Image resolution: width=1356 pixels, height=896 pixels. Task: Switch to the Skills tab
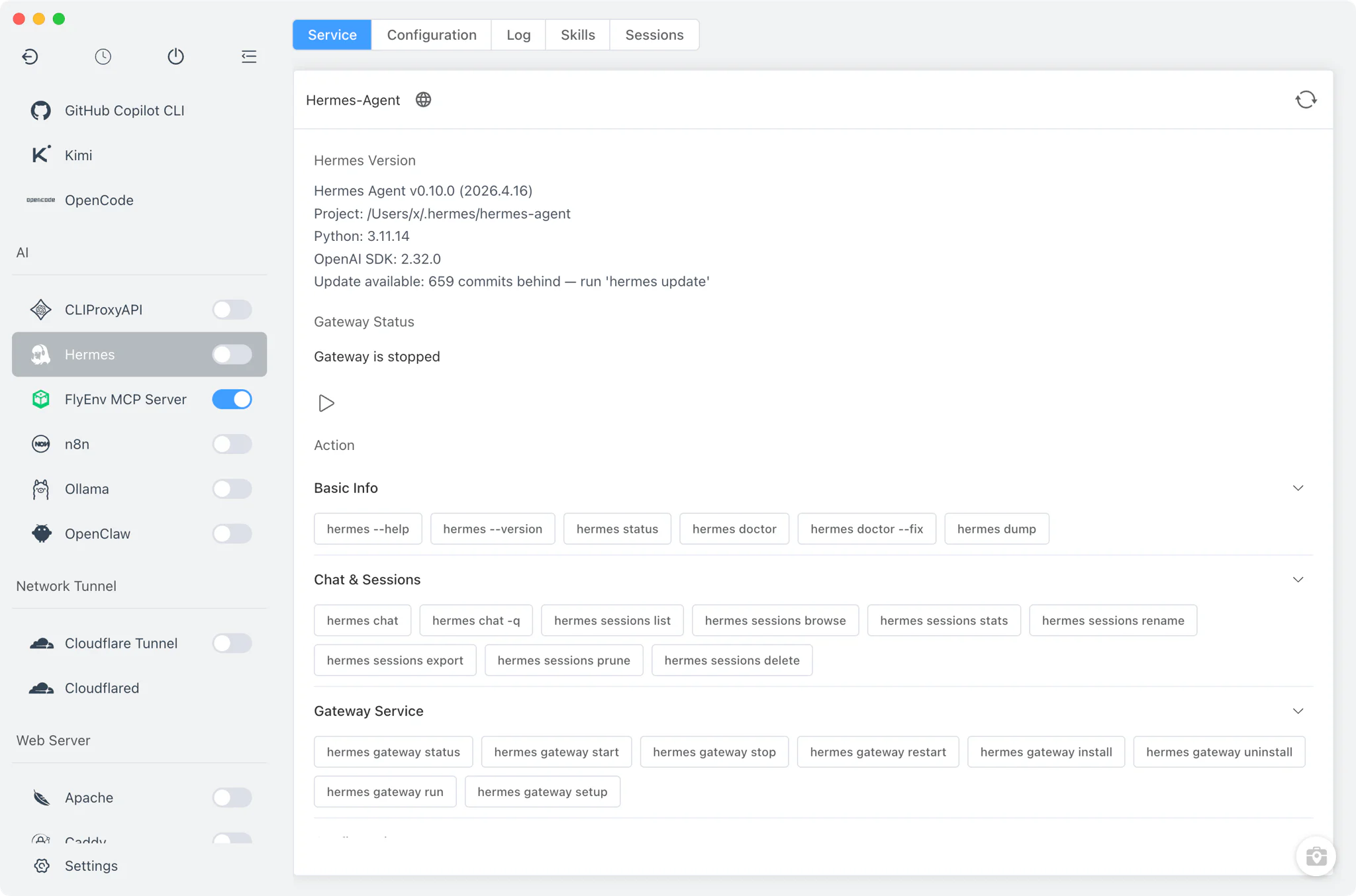coord(578,35)
